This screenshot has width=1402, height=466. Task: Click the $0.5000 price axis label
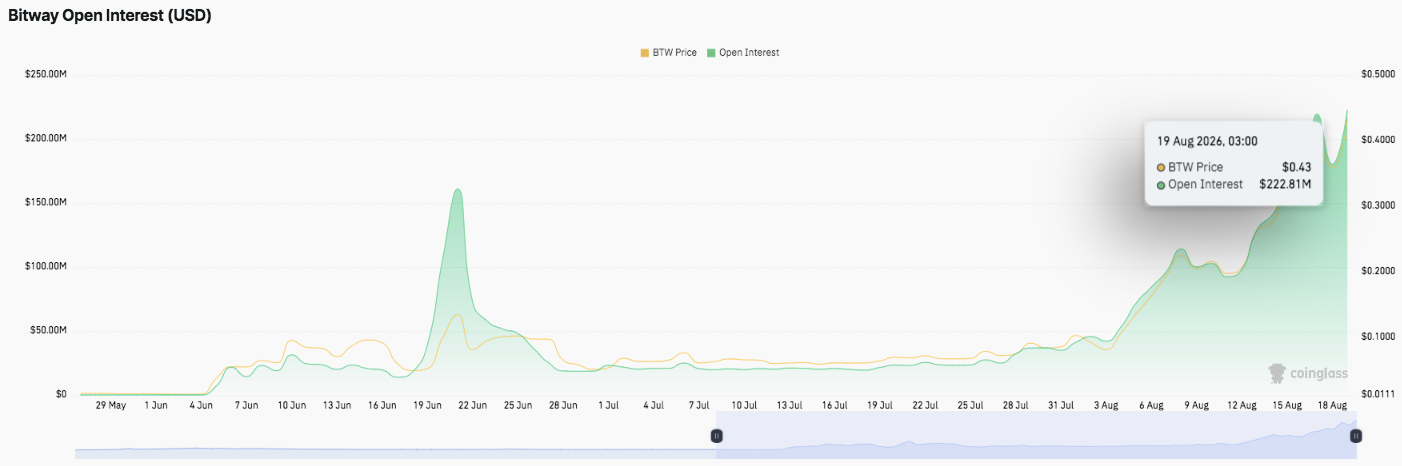(x=1379, y=75)
